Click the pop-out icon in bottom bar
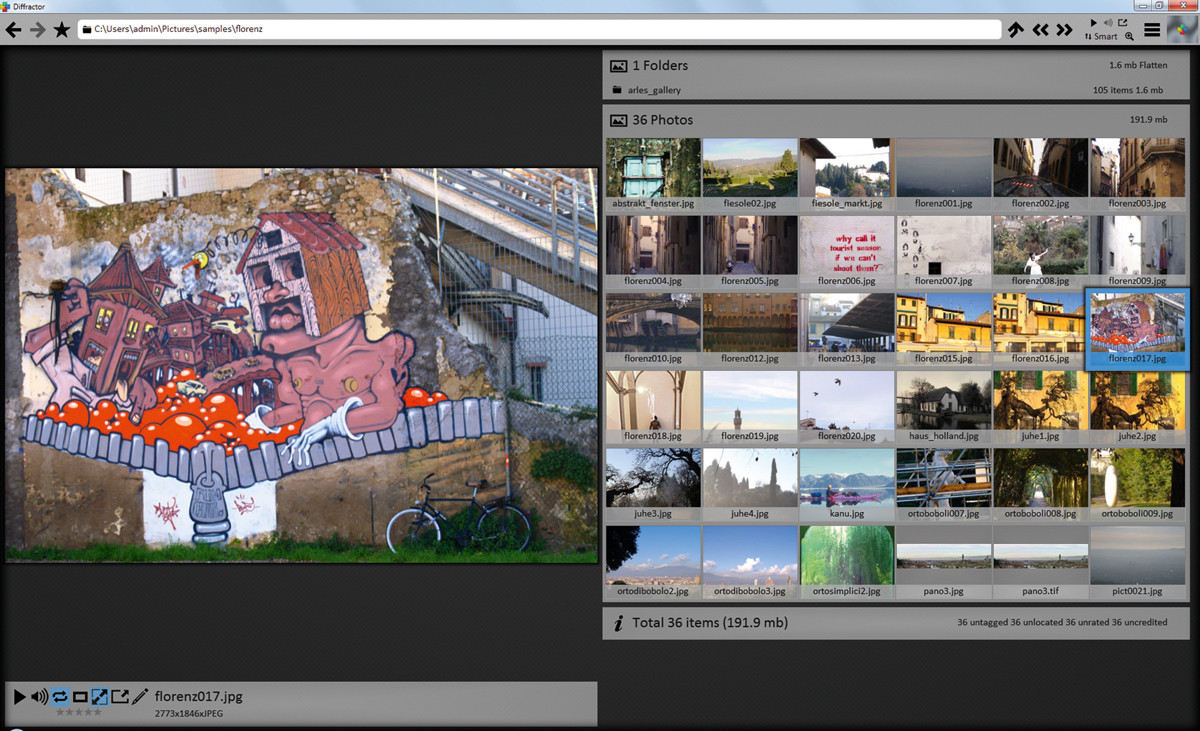 click(120, 696)
